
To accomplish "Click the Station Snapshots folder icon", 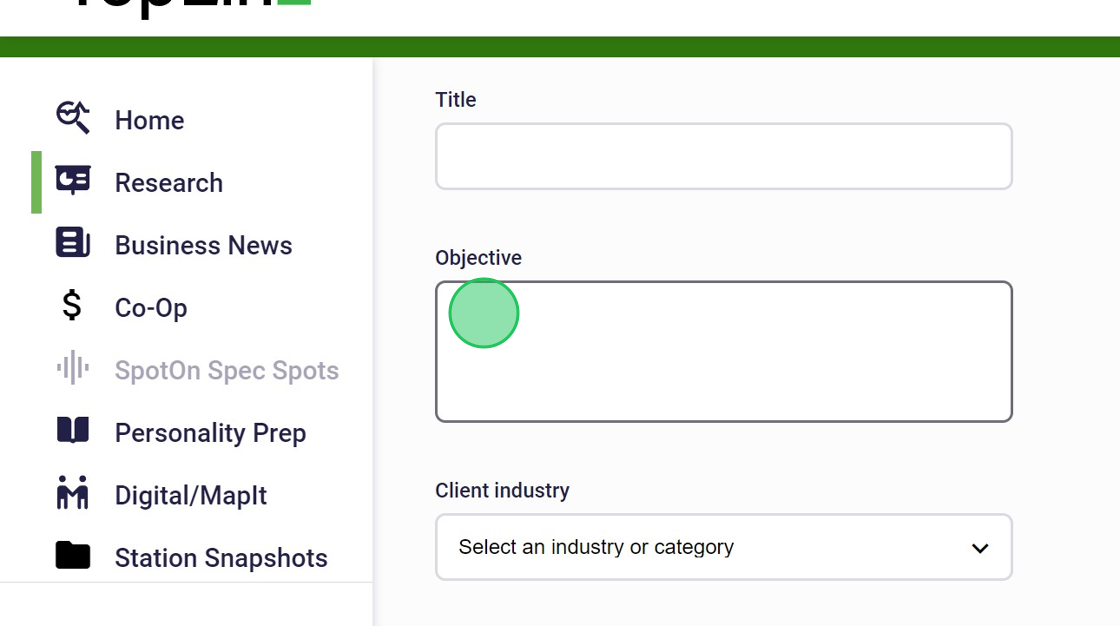I will coord(73,556).
